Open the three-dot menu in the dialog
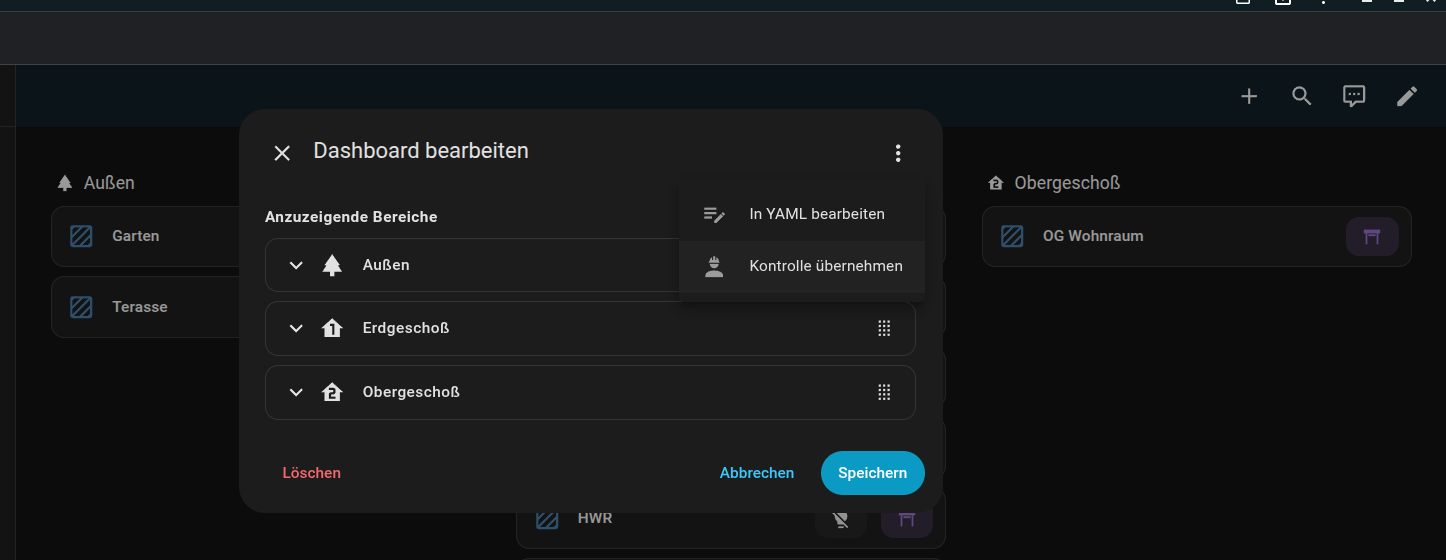 coord(898,153)
